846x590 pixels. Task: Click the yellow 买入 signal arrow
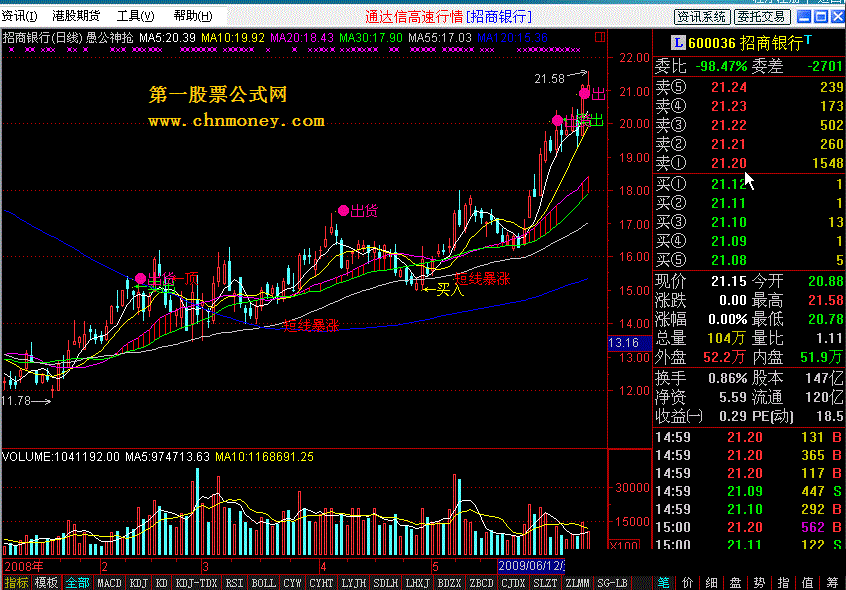click(429, 290)
